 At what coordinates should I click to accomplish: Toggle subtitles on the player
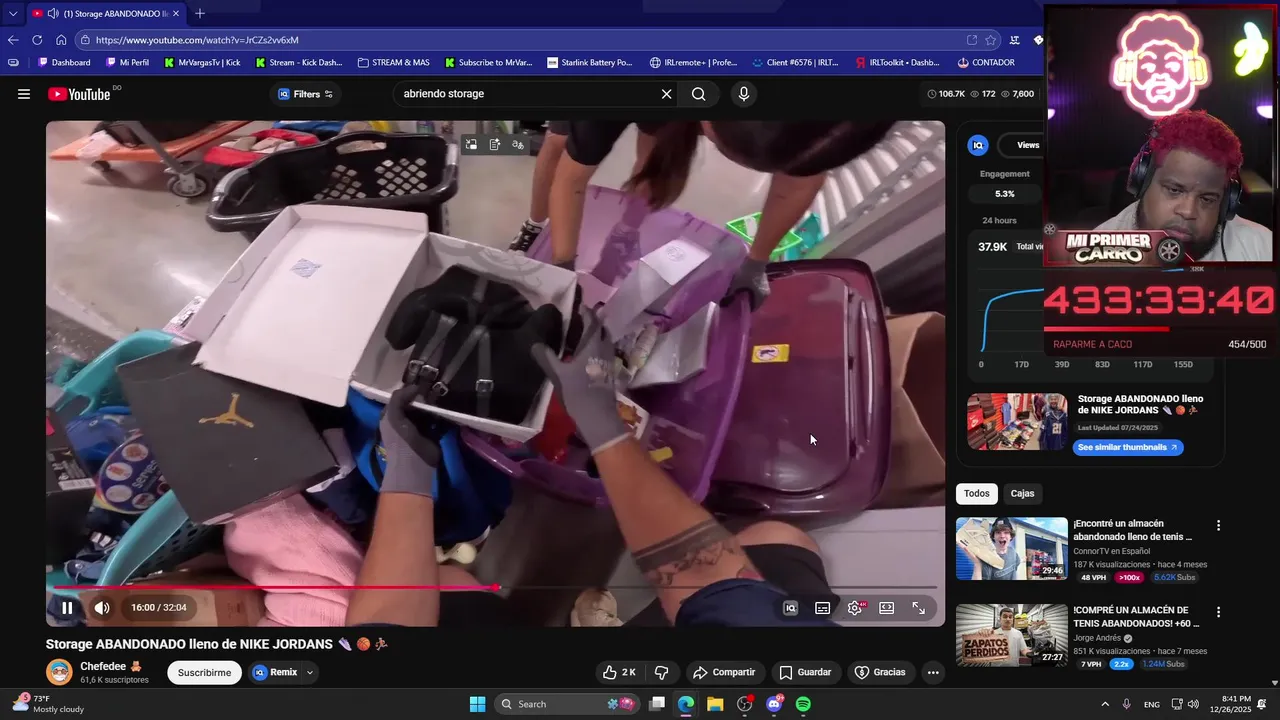click(x=822, y=607)
